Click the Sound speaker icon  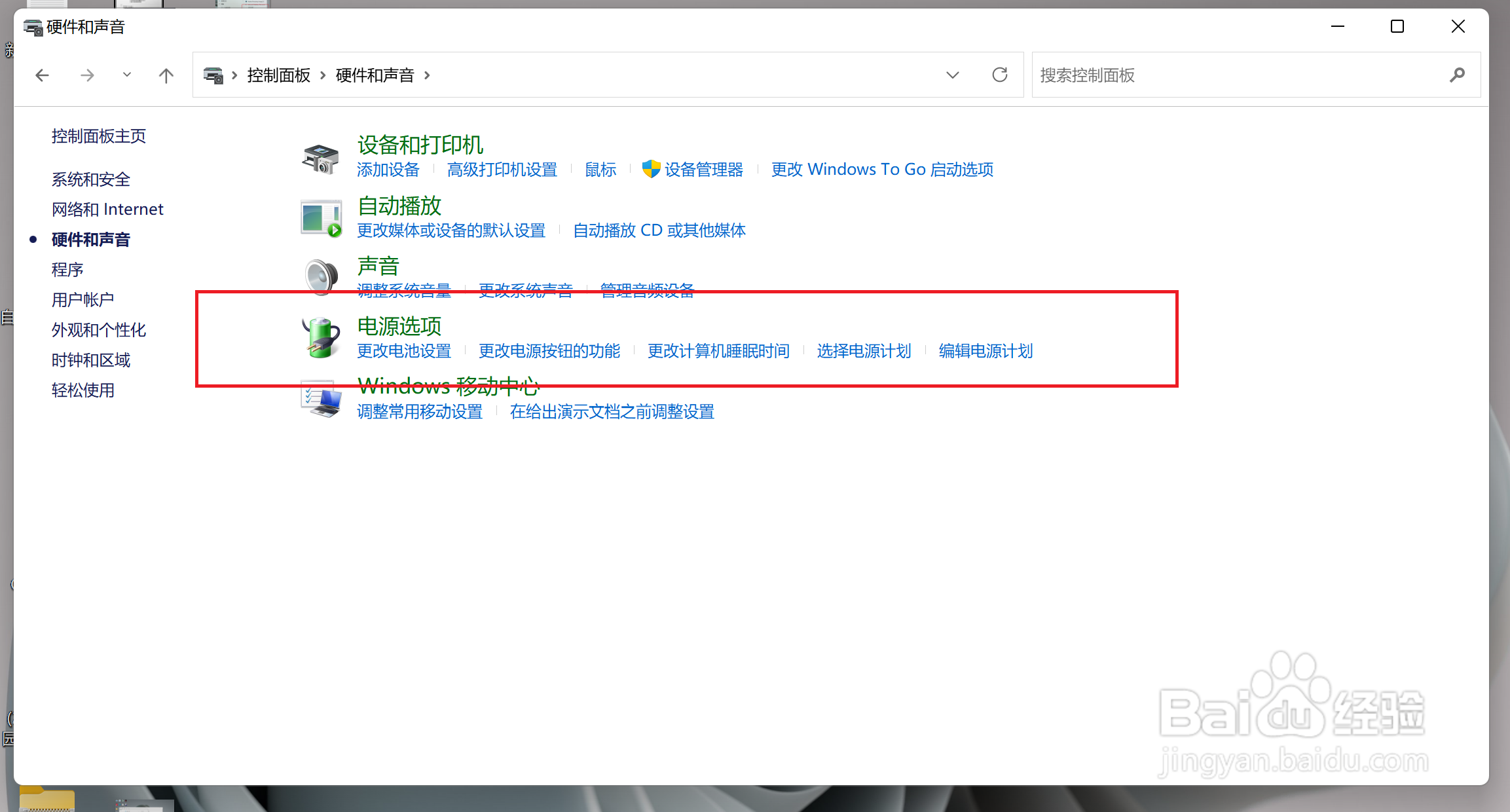tap(321, 276)
